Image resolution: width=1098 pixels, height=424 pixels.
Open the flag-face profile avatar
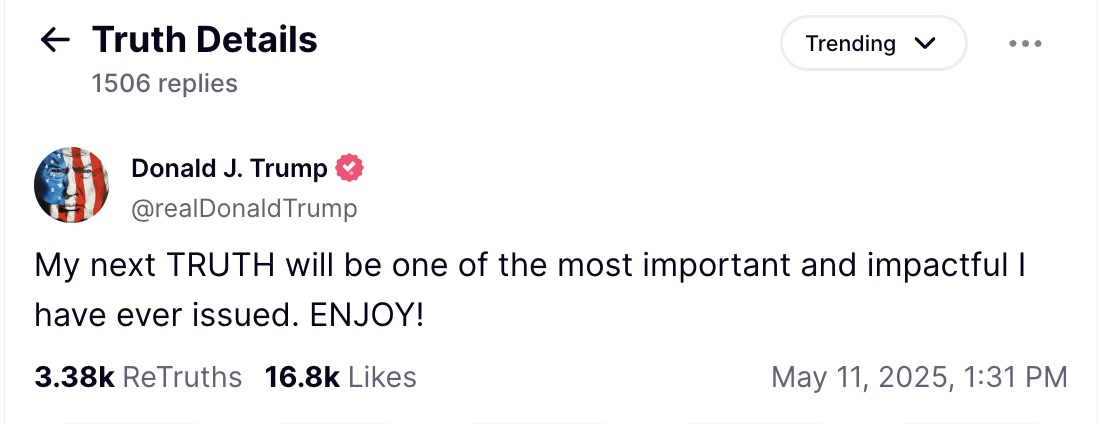(71, 185)
